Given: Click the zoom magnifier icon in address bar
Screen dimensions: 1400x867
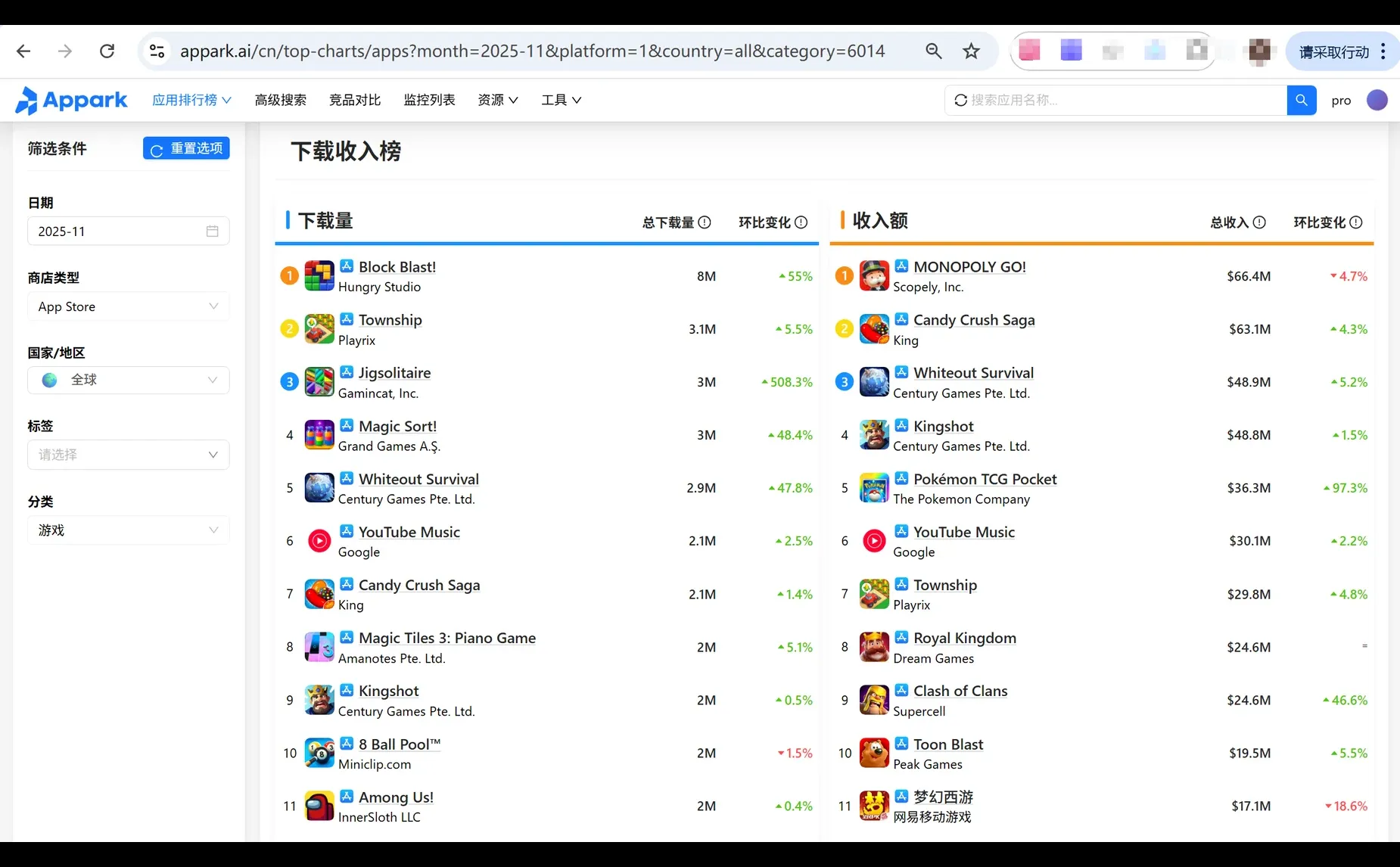Looking at the screenshot, I should tap(934, 51).
